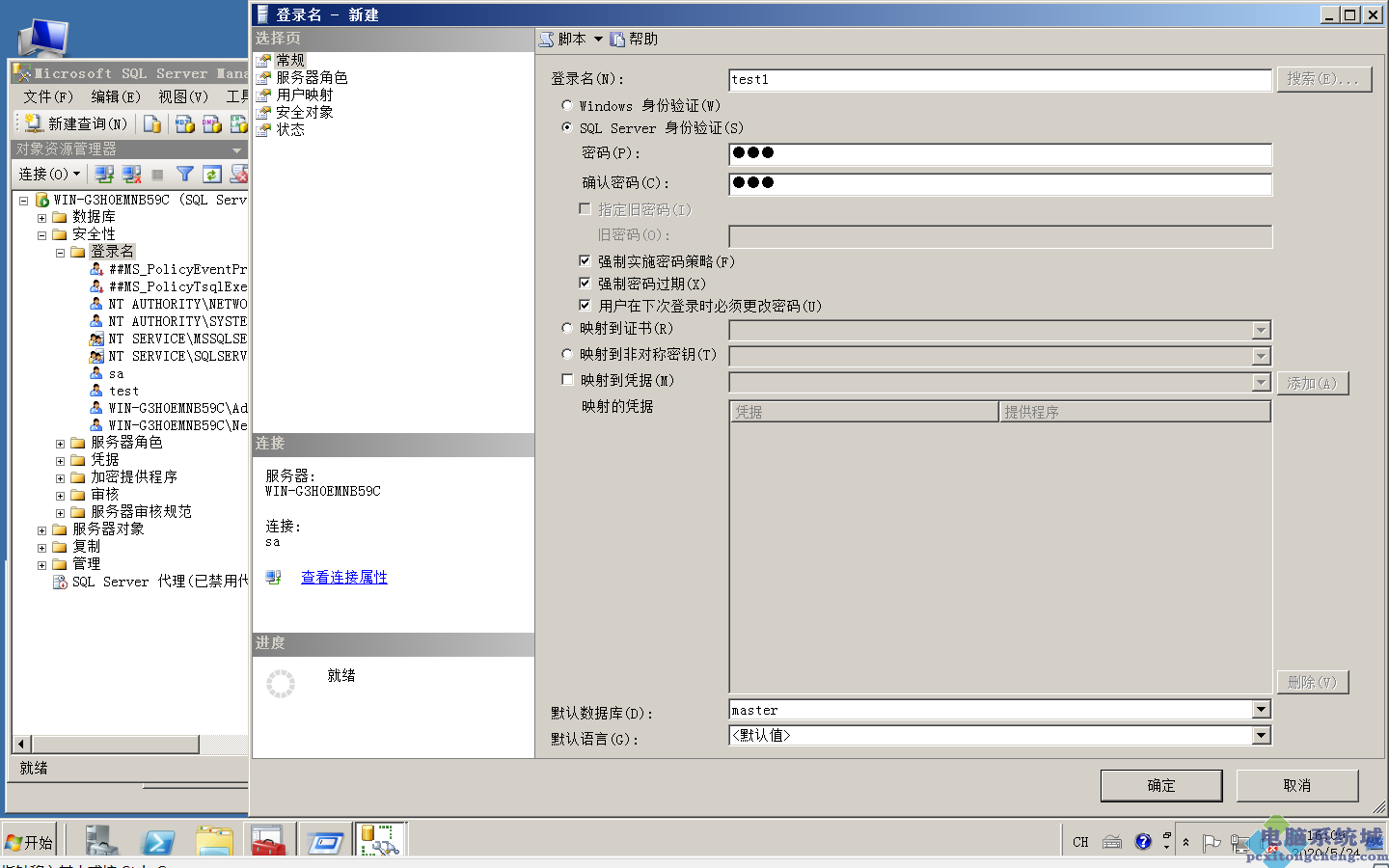Click the Database Engine Query icon
Screen dimensions: 1389x868
[152, 123]
